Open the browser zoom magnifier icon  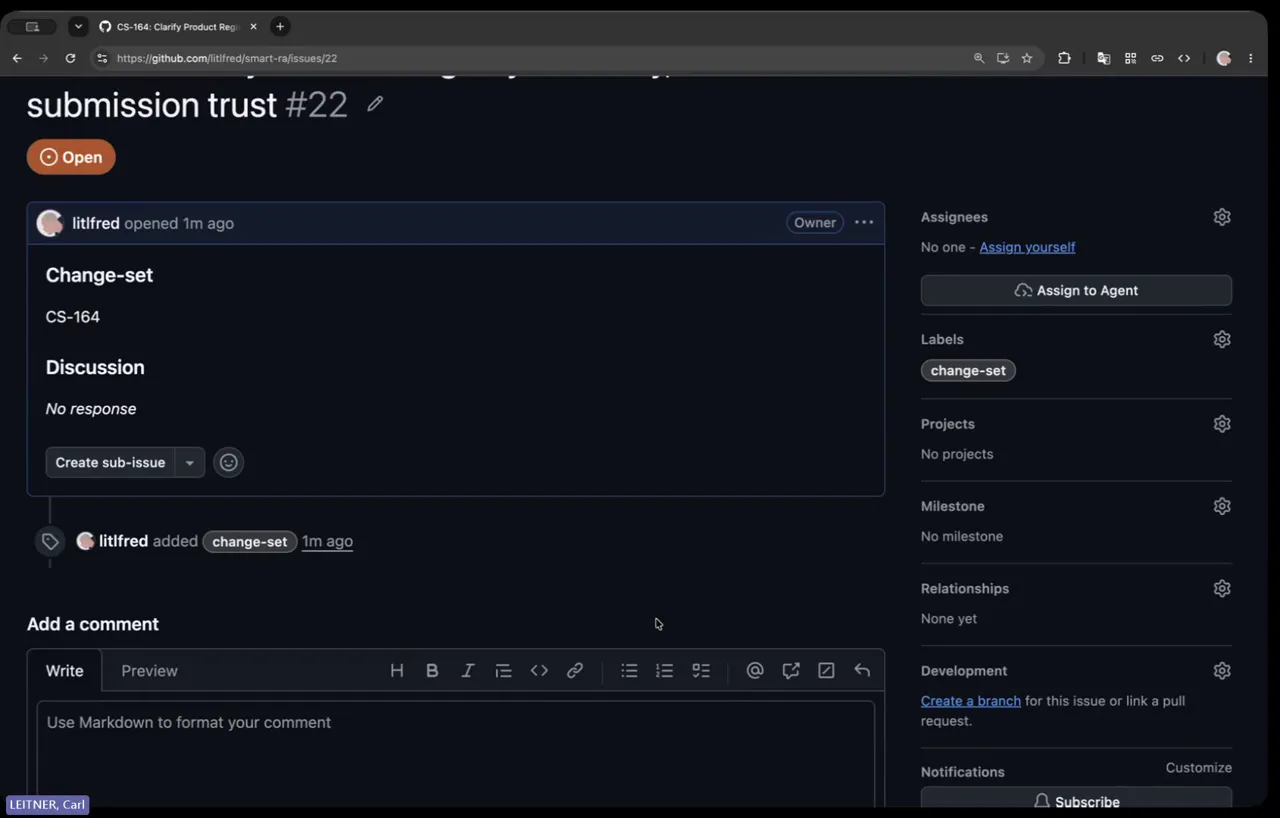[x=979, y=58]
